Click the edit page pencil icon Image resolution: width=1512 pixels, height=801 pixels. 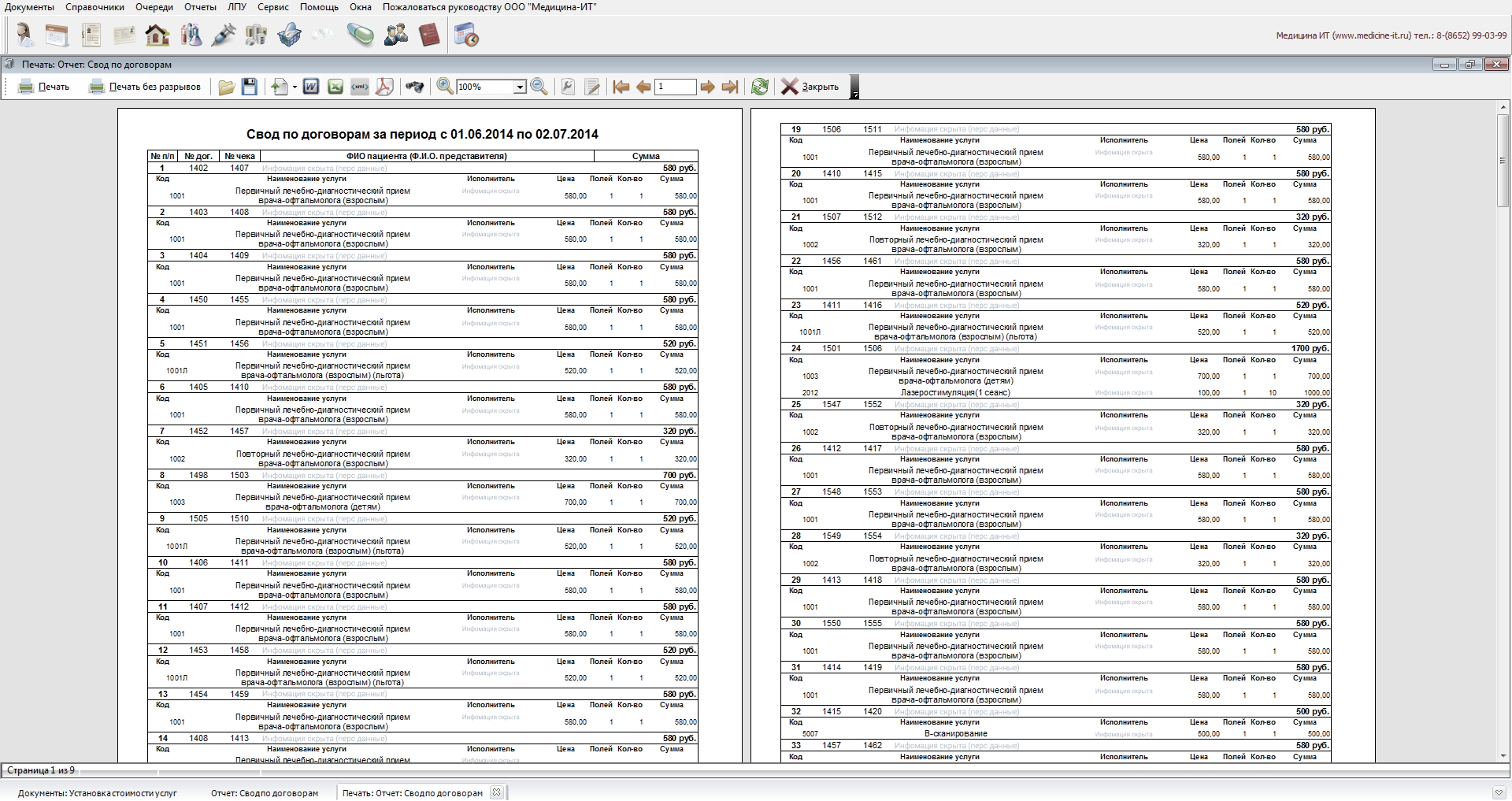click(x=593, y=87)
